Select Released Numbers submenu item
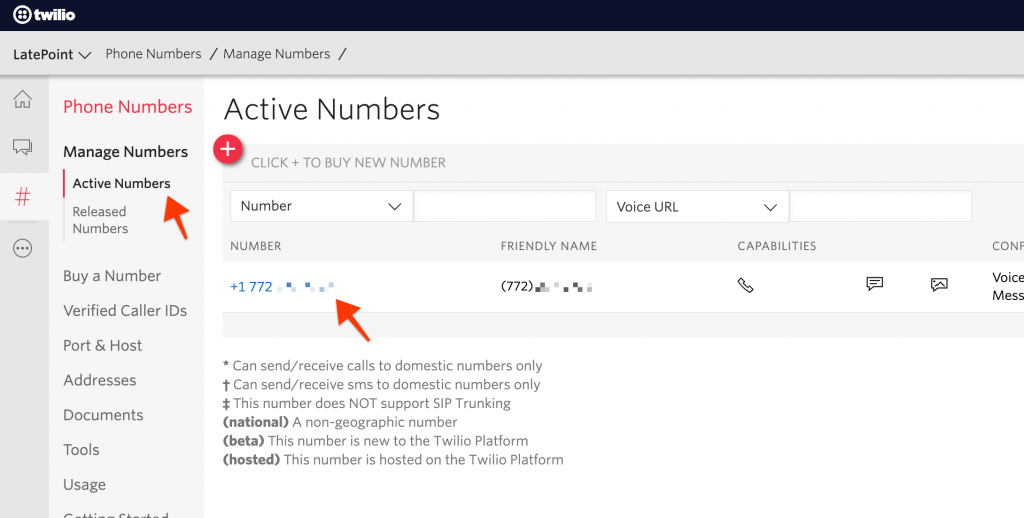This screenshot has height=518, width=1024. [x=100, y=220]
